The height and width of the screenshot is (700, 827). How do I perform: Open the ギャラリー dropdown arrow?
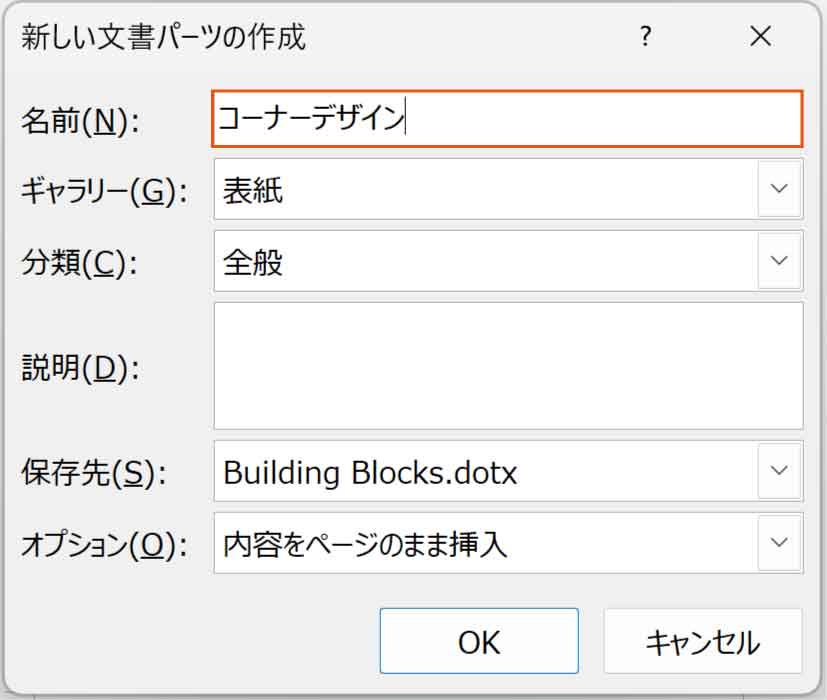779,189
